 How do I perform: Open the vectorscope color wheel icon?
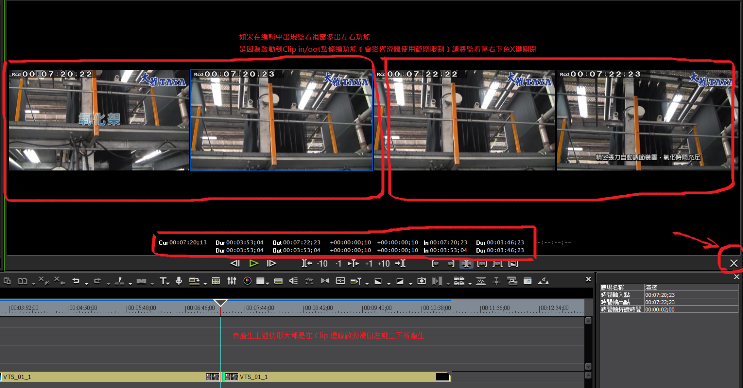click(x=247, y=281)
